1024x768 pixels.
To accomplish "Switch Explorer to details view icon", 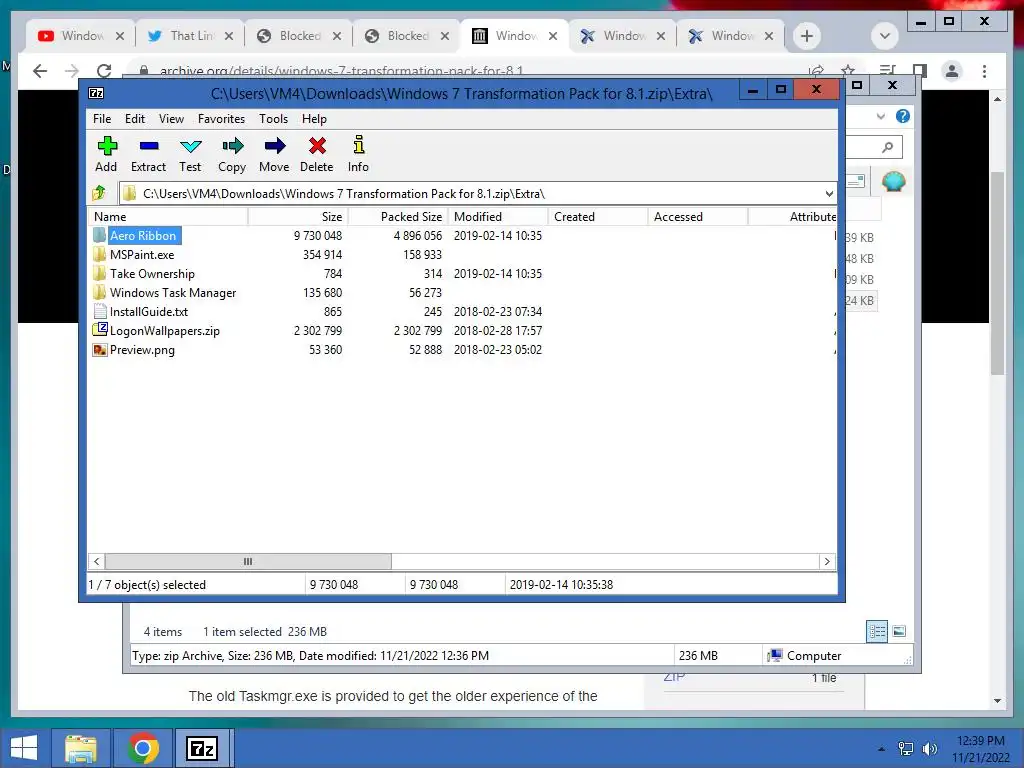I will (x=877, y=631).
